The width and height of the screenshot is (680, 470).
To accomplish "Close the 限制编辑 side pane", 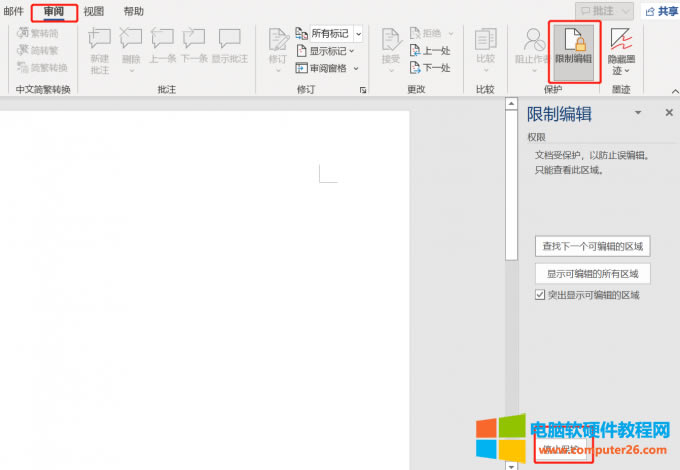I will 669,114.
